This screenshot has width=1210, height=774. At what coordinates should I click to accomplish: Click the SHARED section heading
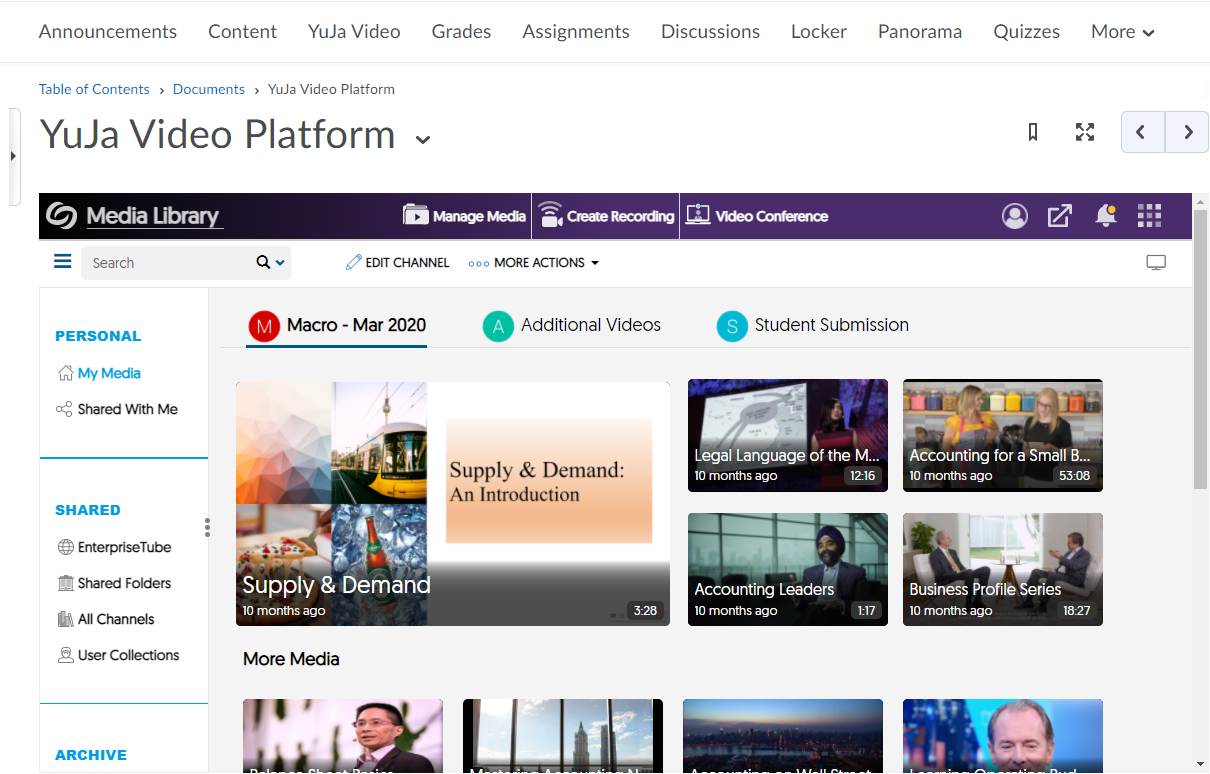click(x=88, y=510)
